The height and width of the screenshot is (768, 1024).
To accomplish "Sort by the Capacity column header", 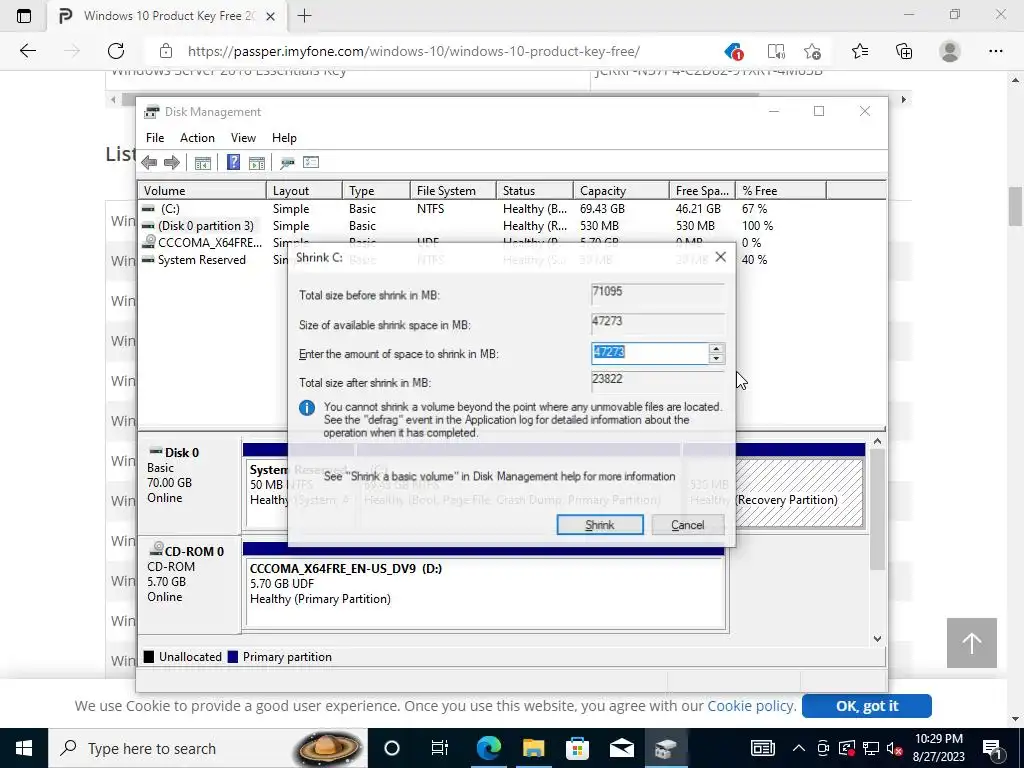I will (x=621, y=191).
